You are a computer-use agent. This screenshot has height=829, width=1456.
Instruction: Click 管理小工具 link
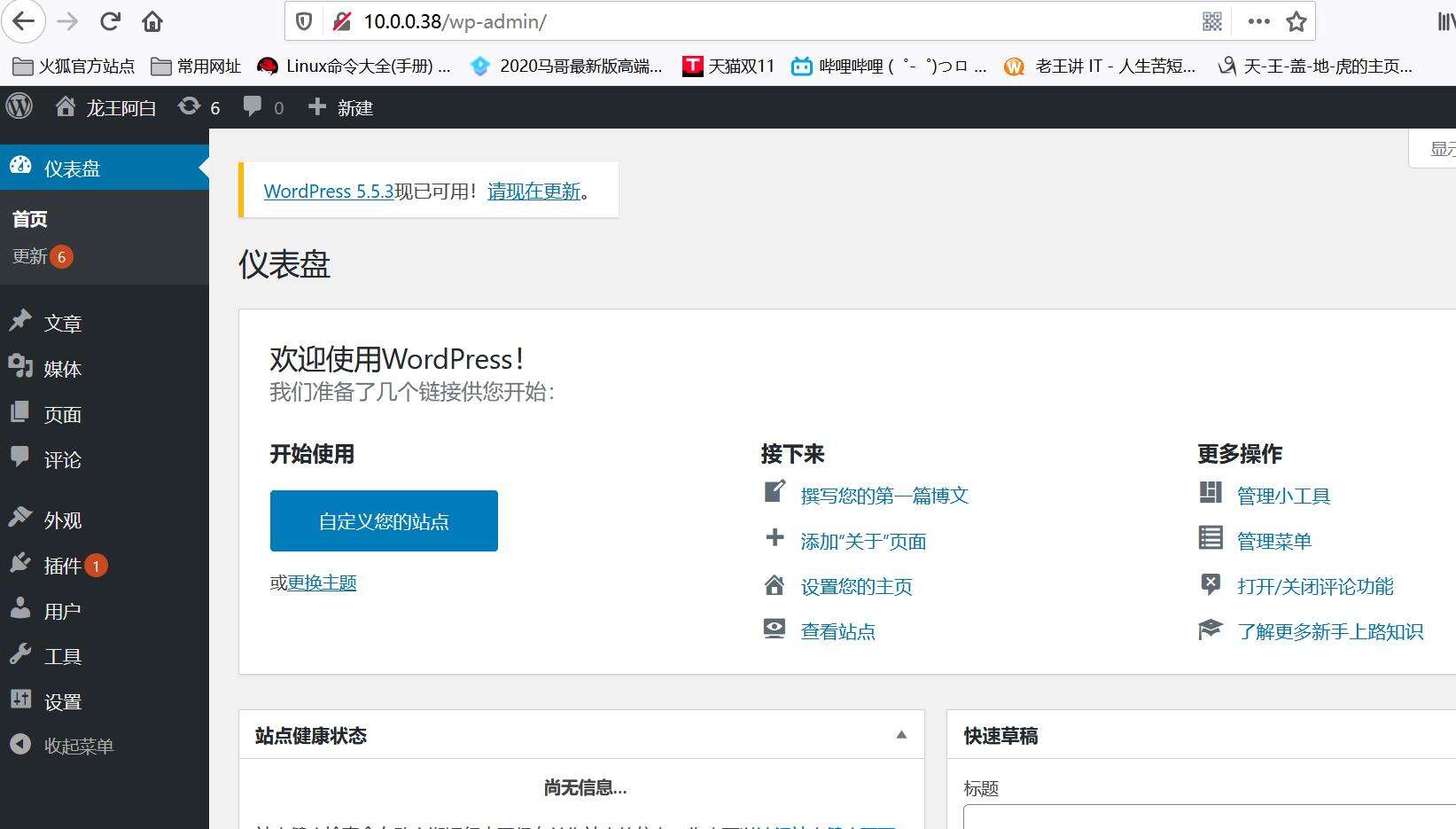[1283, 496]
